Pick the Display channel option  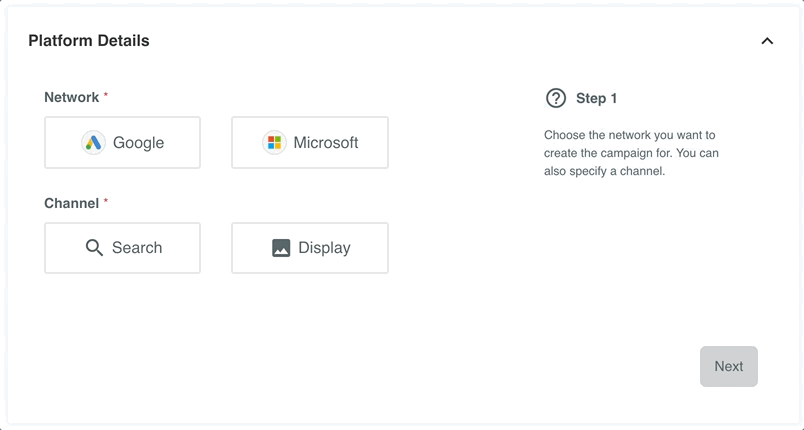310,248
